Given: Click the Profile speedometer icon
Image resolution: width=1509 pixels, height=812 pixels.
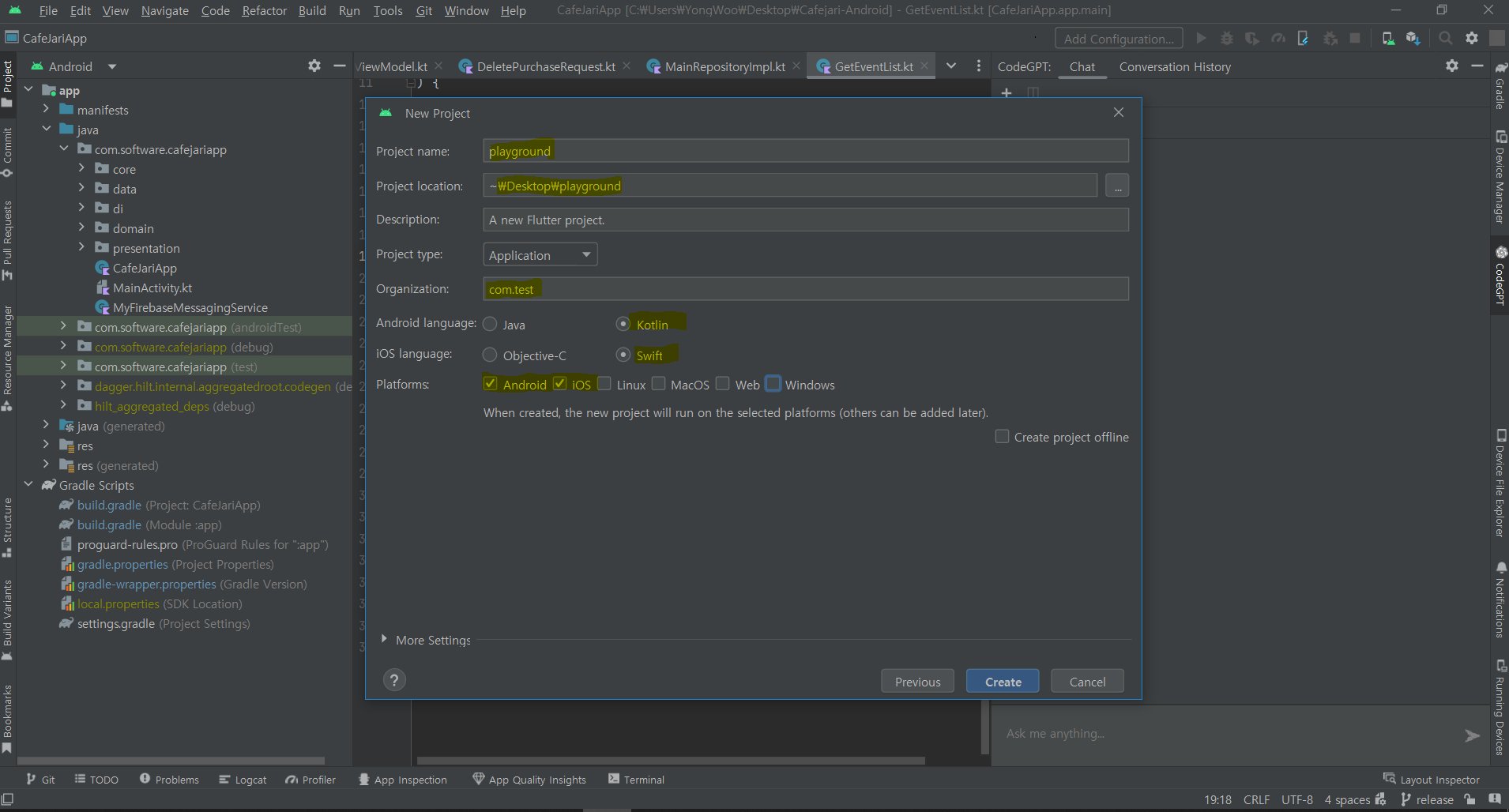Looking at the screenshot, I should coord(1278,38).
